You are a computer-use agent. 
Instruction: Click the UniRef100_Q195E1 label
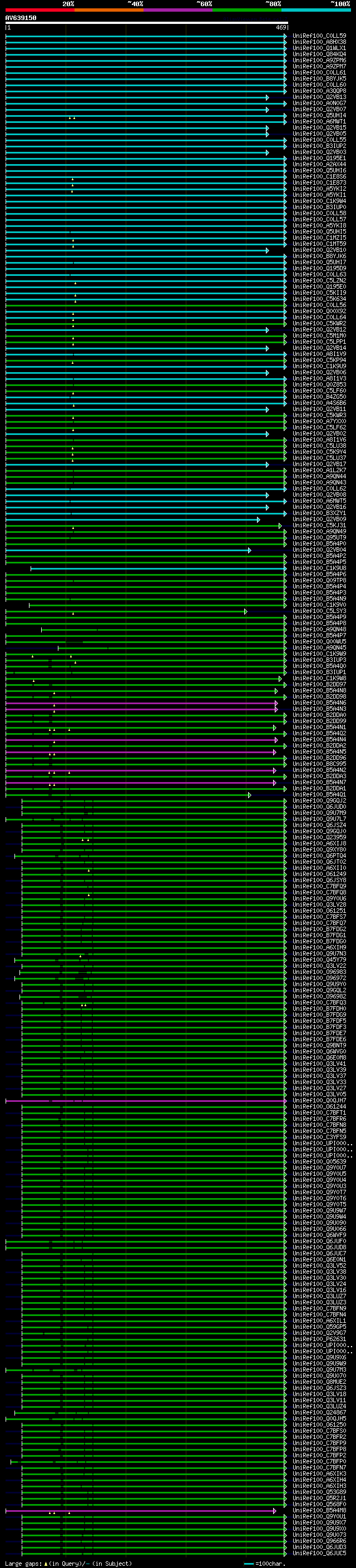tap(319, 159)
